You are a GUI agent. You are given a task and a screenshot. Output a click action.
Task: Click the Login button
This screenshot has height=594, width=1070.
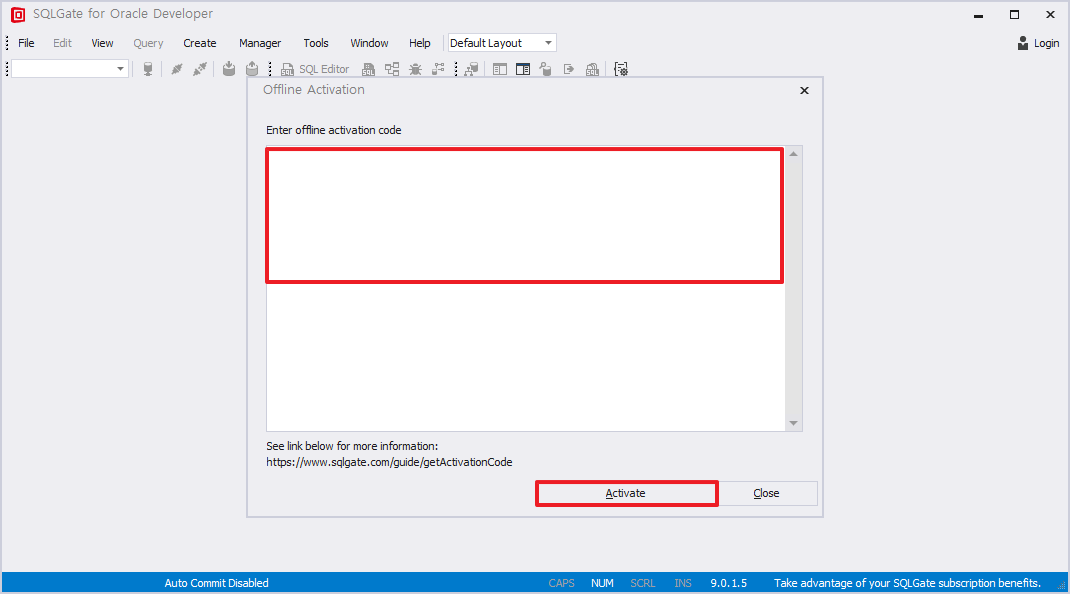(x=1038, y=43)
